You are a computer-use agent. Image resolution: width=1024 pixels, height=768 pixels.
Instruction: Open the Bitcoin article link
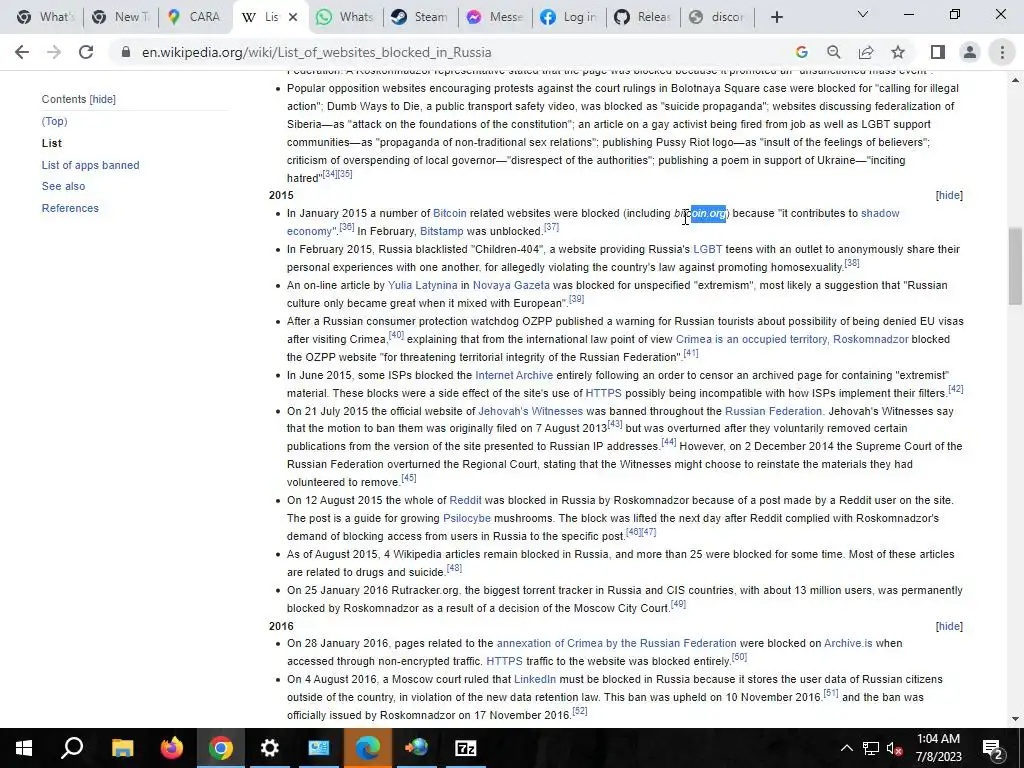pos(449,214)
